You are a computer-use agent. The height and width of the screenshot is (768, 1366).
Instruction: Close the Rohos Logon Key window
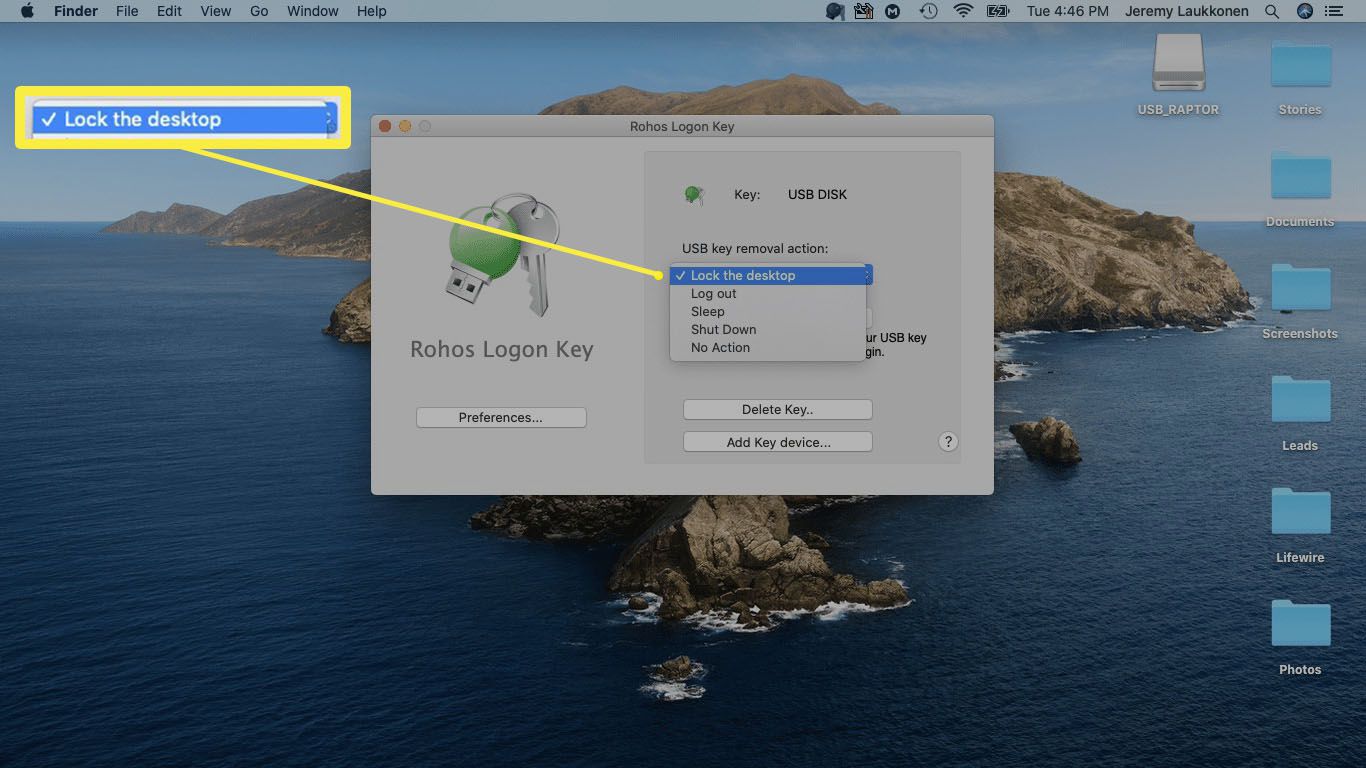[385, 126]
